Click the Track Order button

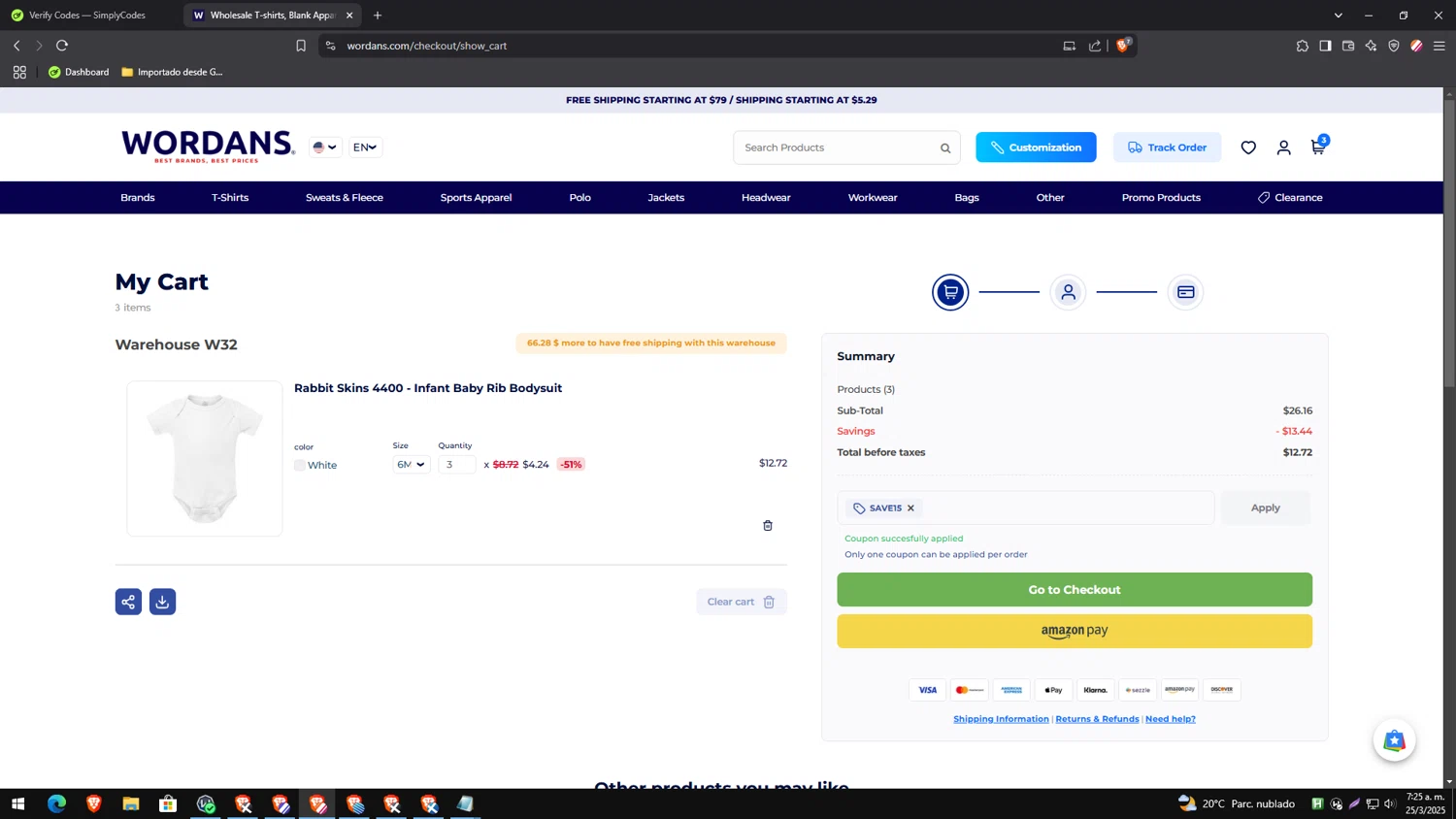click(x=1167, y=147)
